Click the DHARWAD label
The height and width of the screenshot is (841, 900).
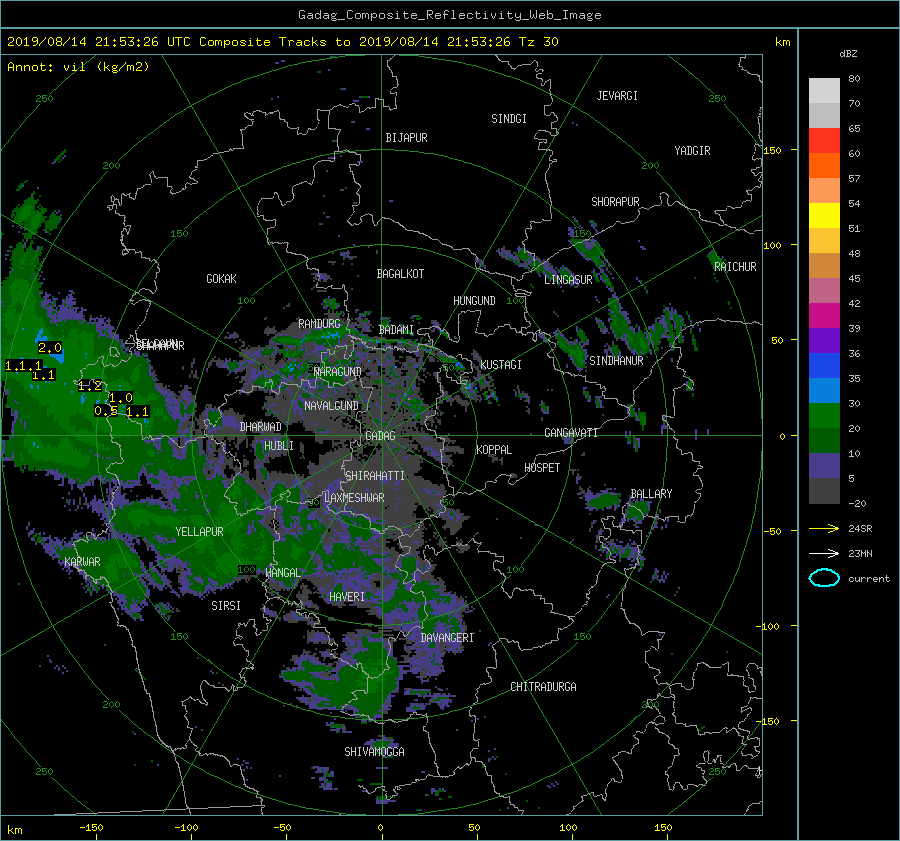pos(261,427)
